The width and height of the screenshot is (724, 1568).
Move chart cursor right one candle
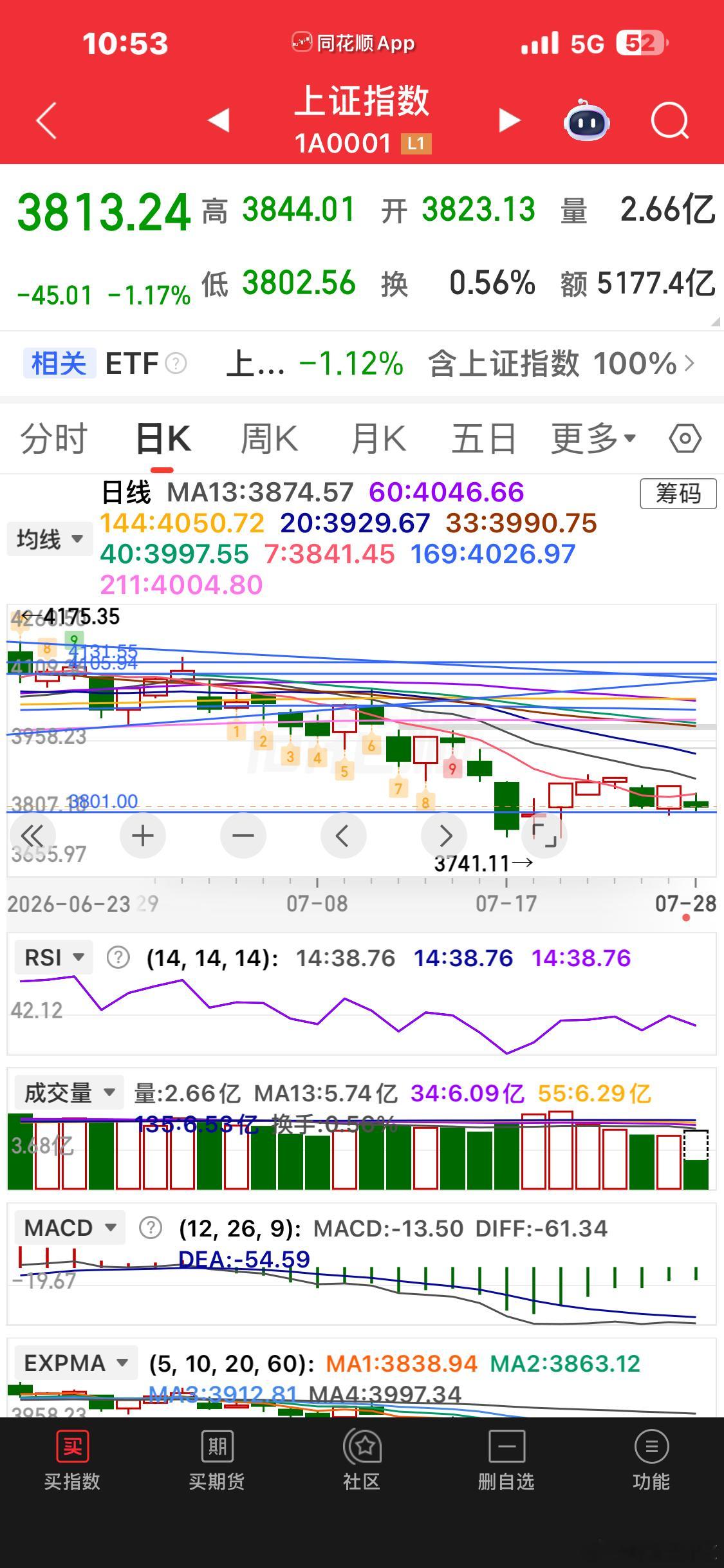(x=444, y=835)
